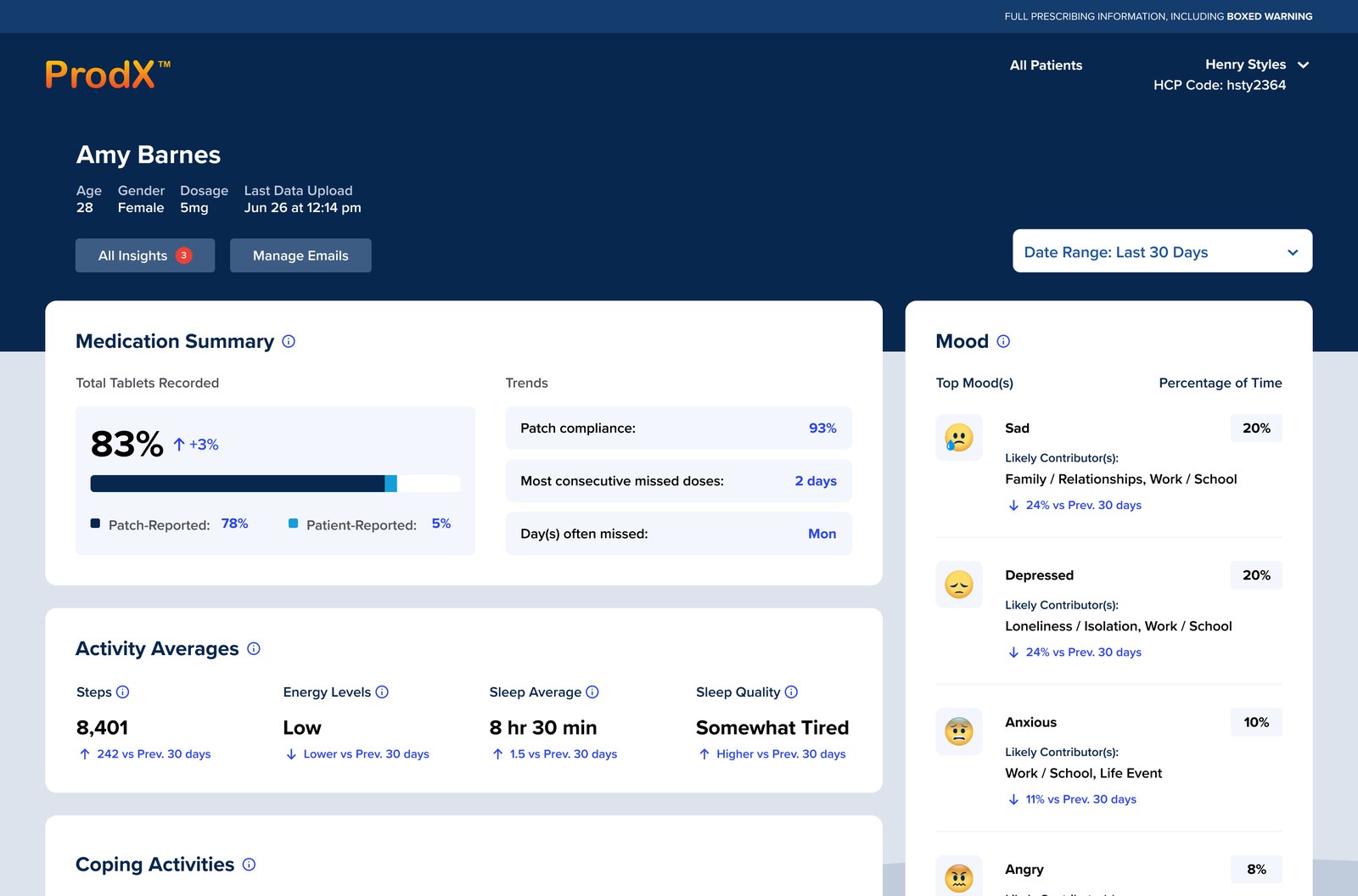Click the All Insights notification badge
This screenshot has width=1358, height=896.
(x=184, y=255)
